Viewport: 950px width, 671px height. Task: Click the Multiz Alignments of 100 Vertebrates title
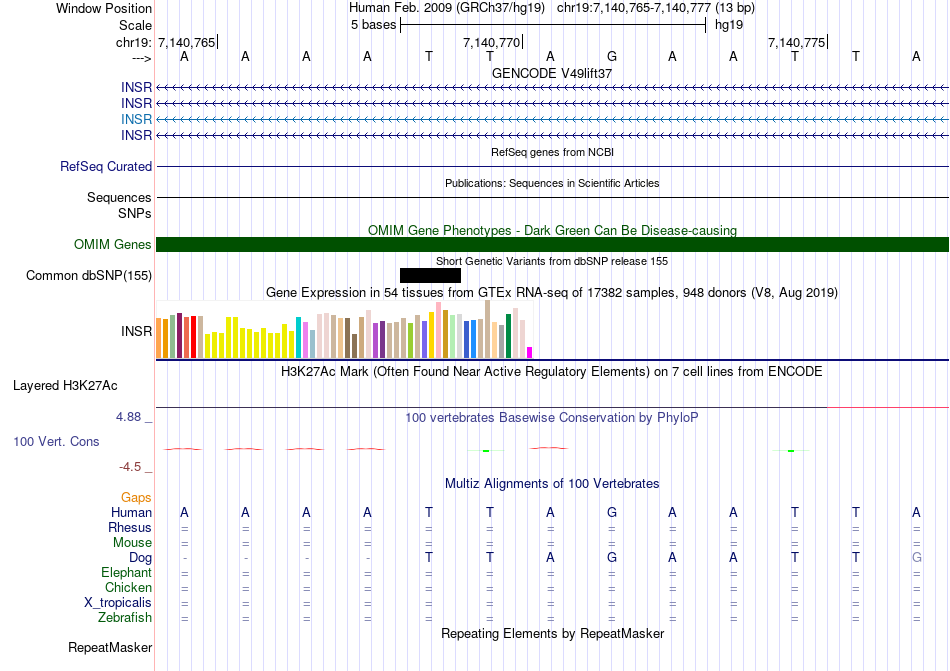(552, 483)
